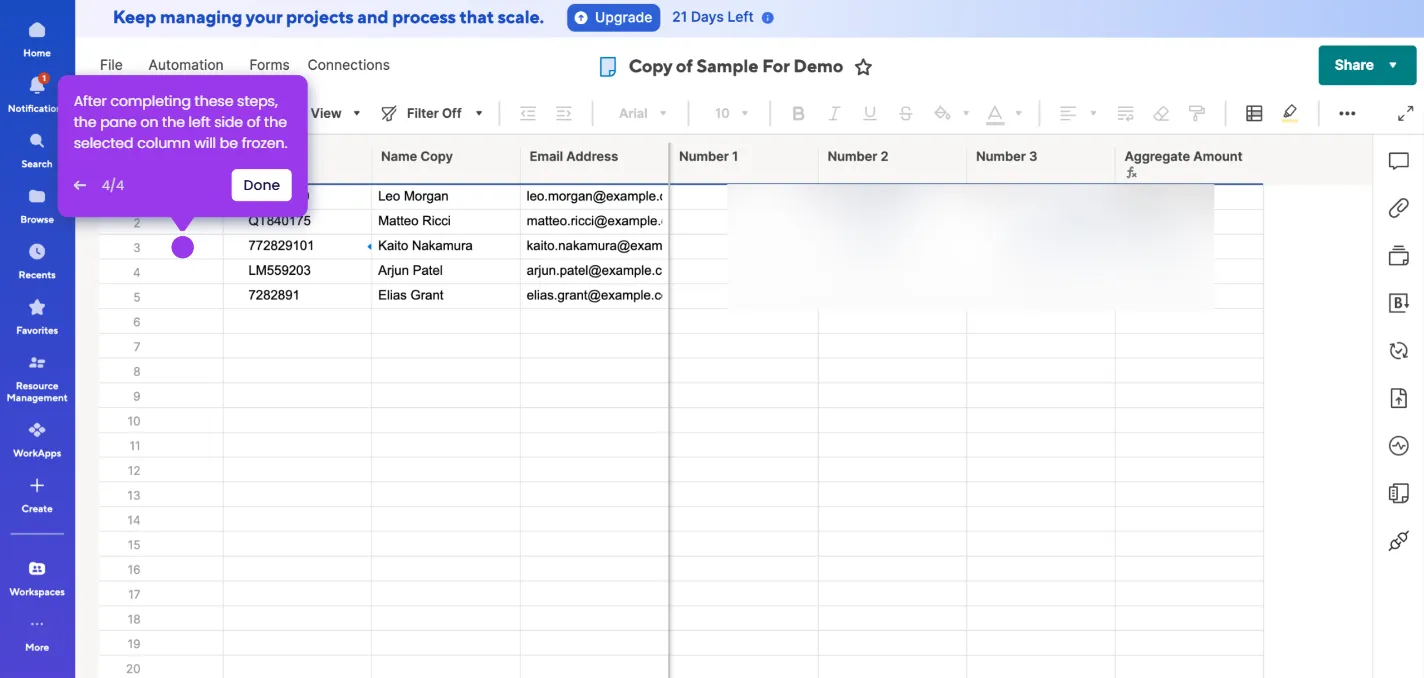Expand the Share button arrow

(x=1394, y=65)
